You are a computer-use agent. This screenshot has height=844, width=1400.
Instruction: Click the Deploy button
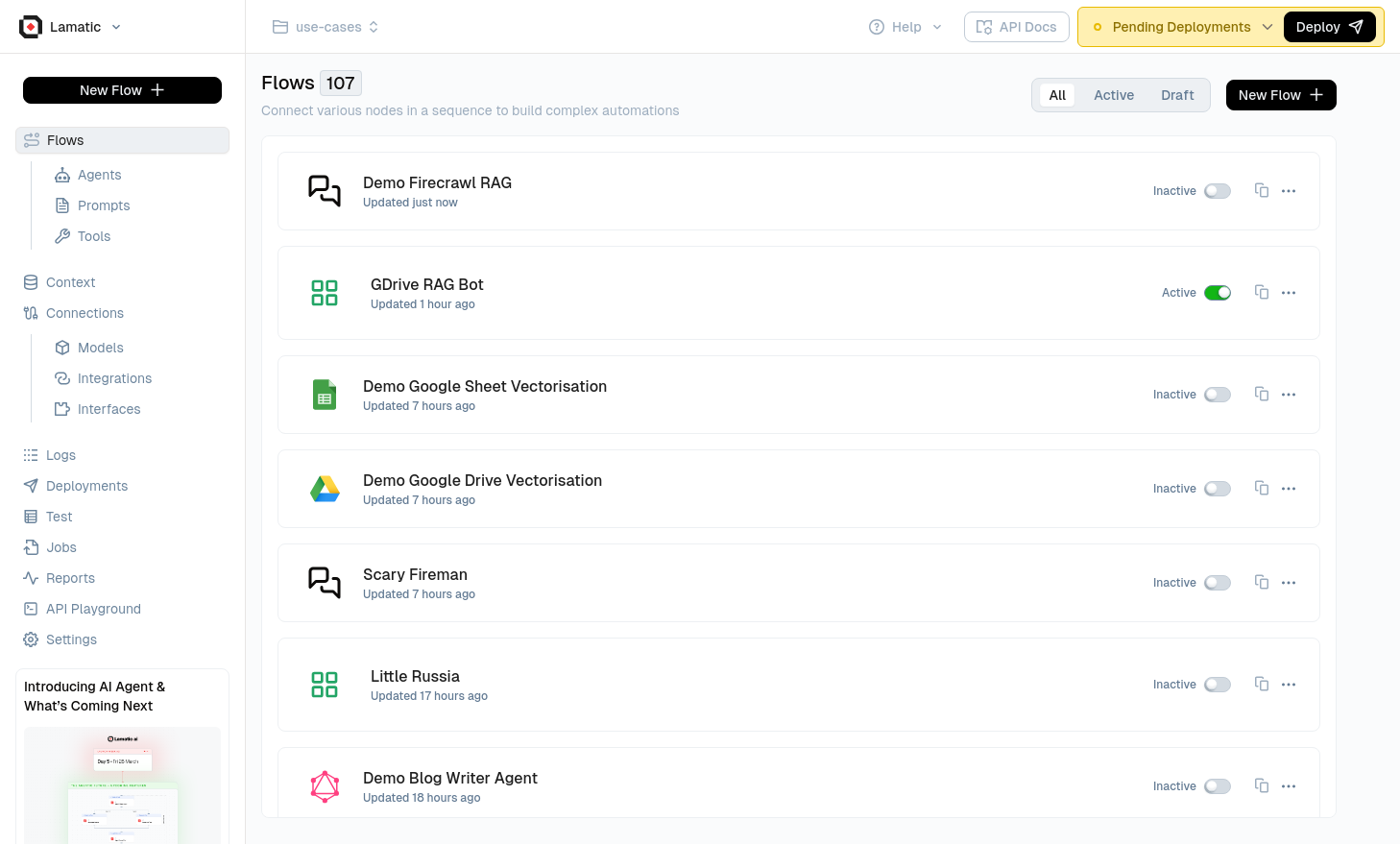point(1329,27)
